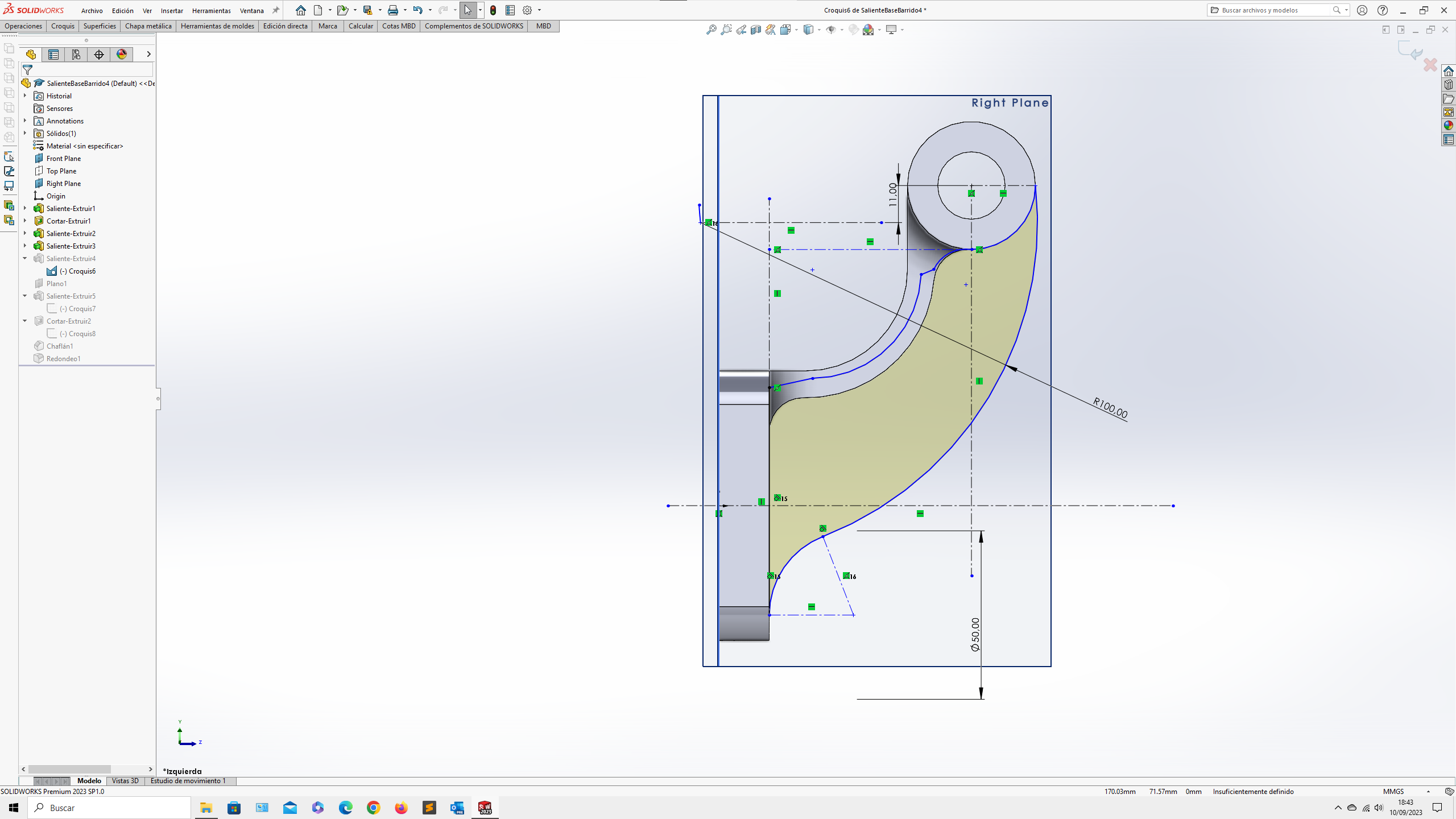Select the R100.00 radius dimension
1456x819 pixels.
pos(1110,408)
